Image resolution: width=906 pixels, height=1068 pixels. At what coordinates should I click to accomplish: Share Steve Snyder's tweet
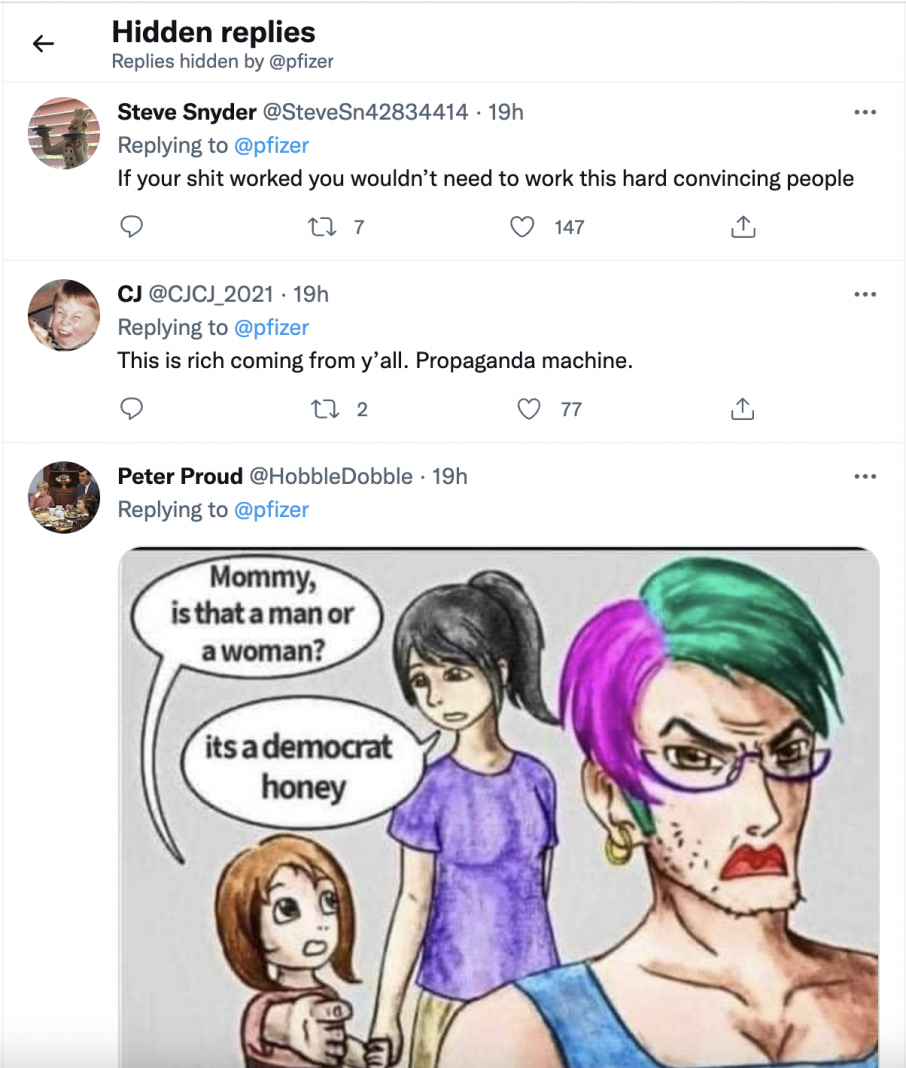(x=742, y=228)
